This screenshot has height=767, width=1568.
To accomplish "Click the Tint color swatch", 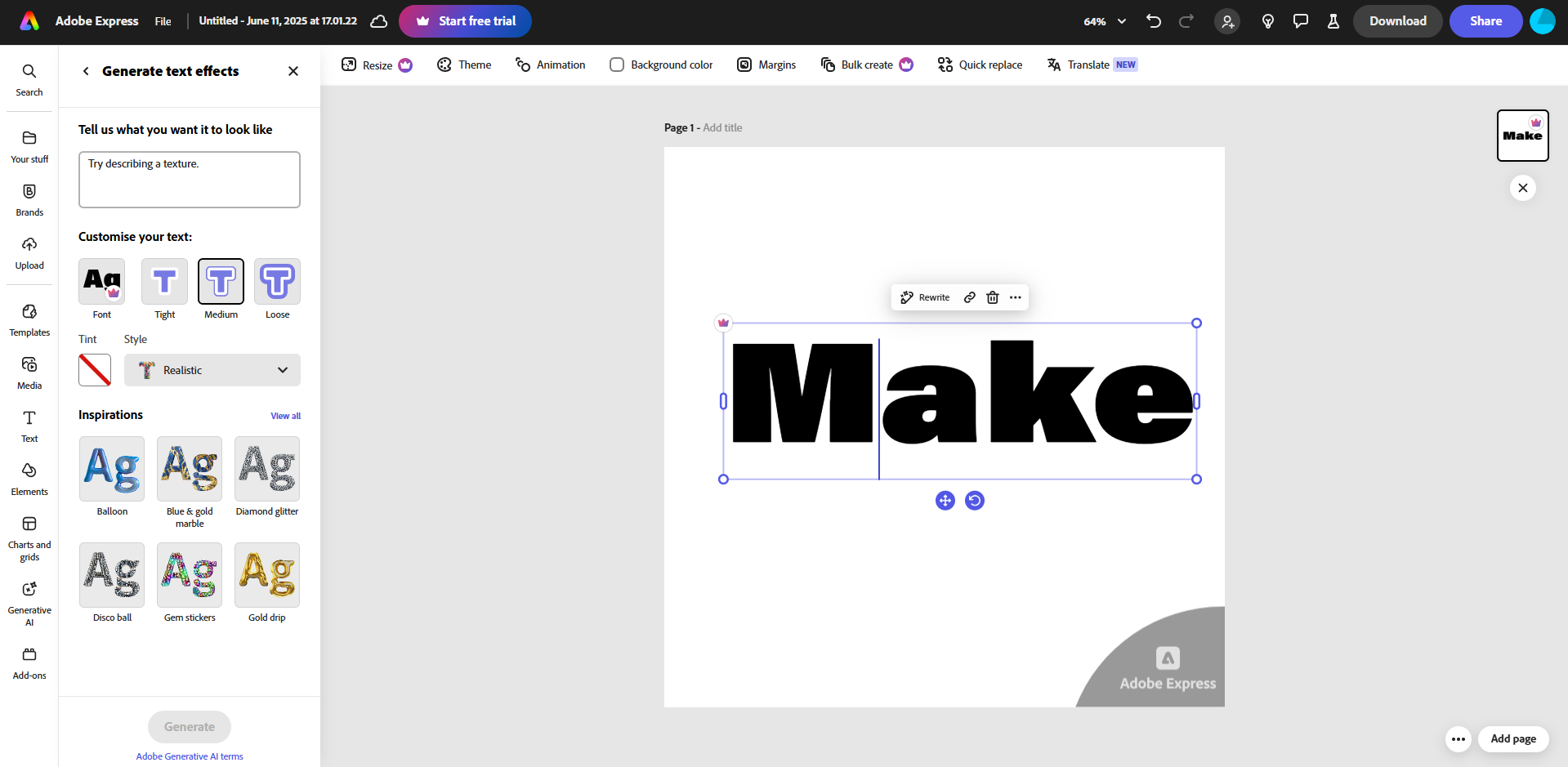I will (94, 369).
